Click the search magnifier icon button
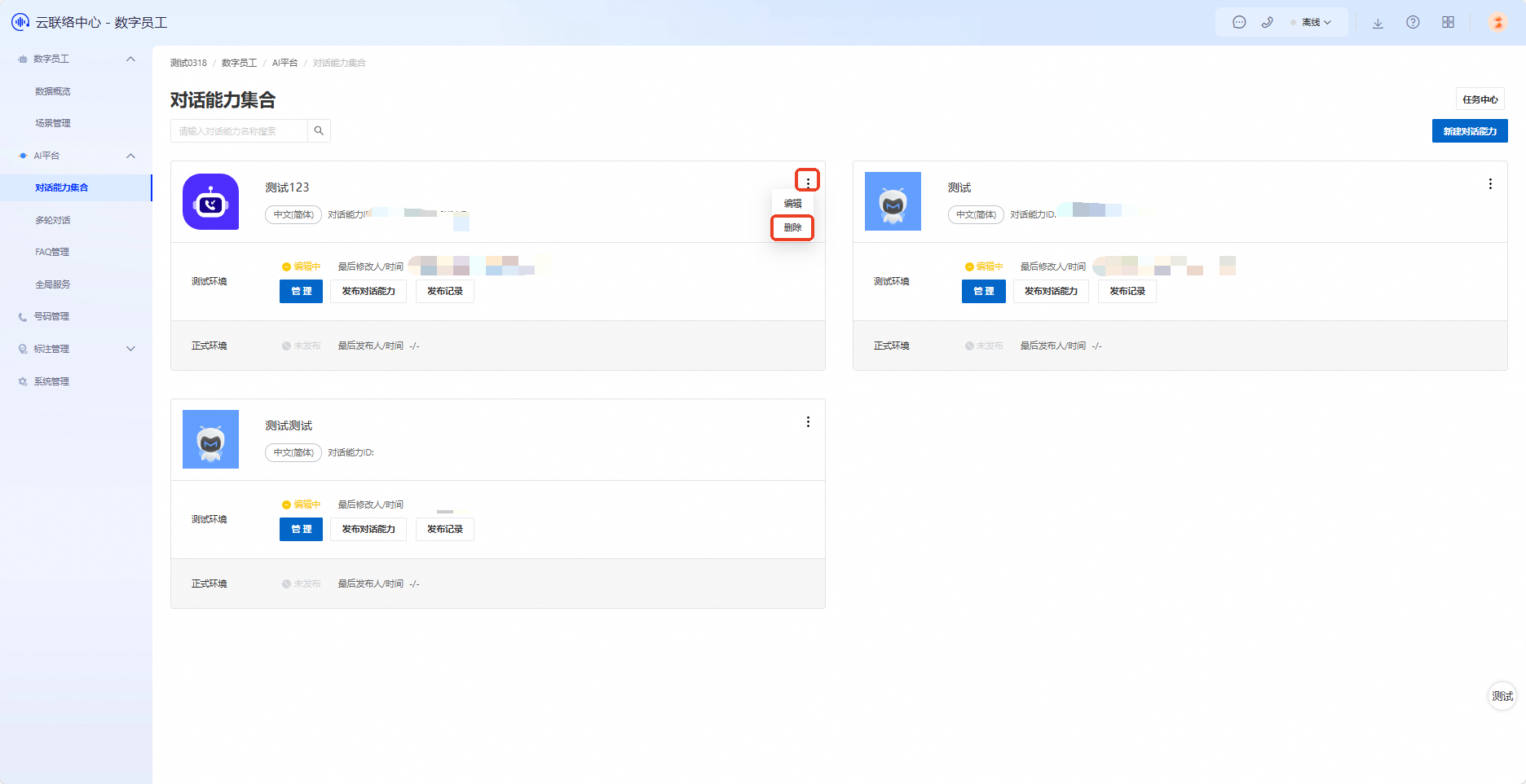The image size is (1526, 784). pos(319,130)
